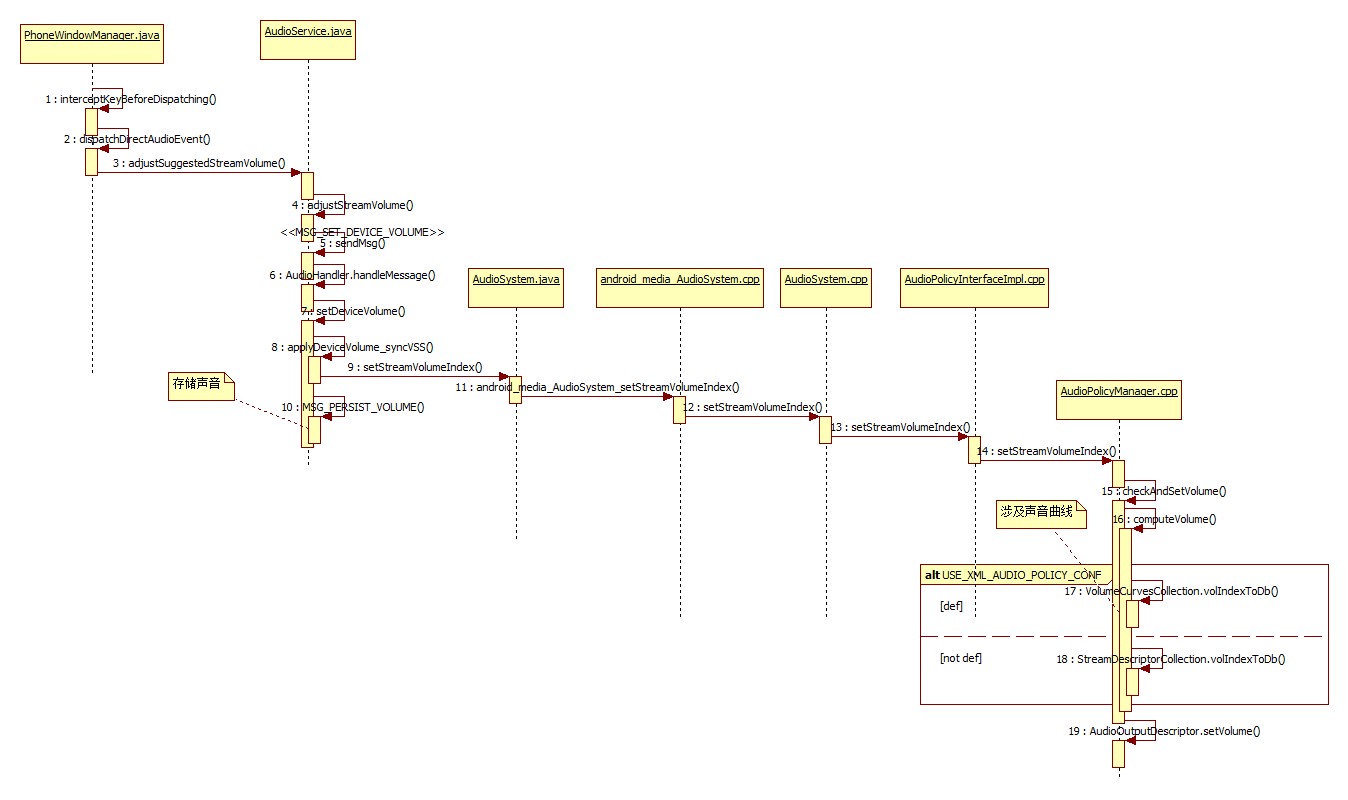Click the <<MSG_SET_DEVICE_VOLUME>> stereotype text
Image resolution: width=1348 pixels, height=800 pixels.
[362, 231]
